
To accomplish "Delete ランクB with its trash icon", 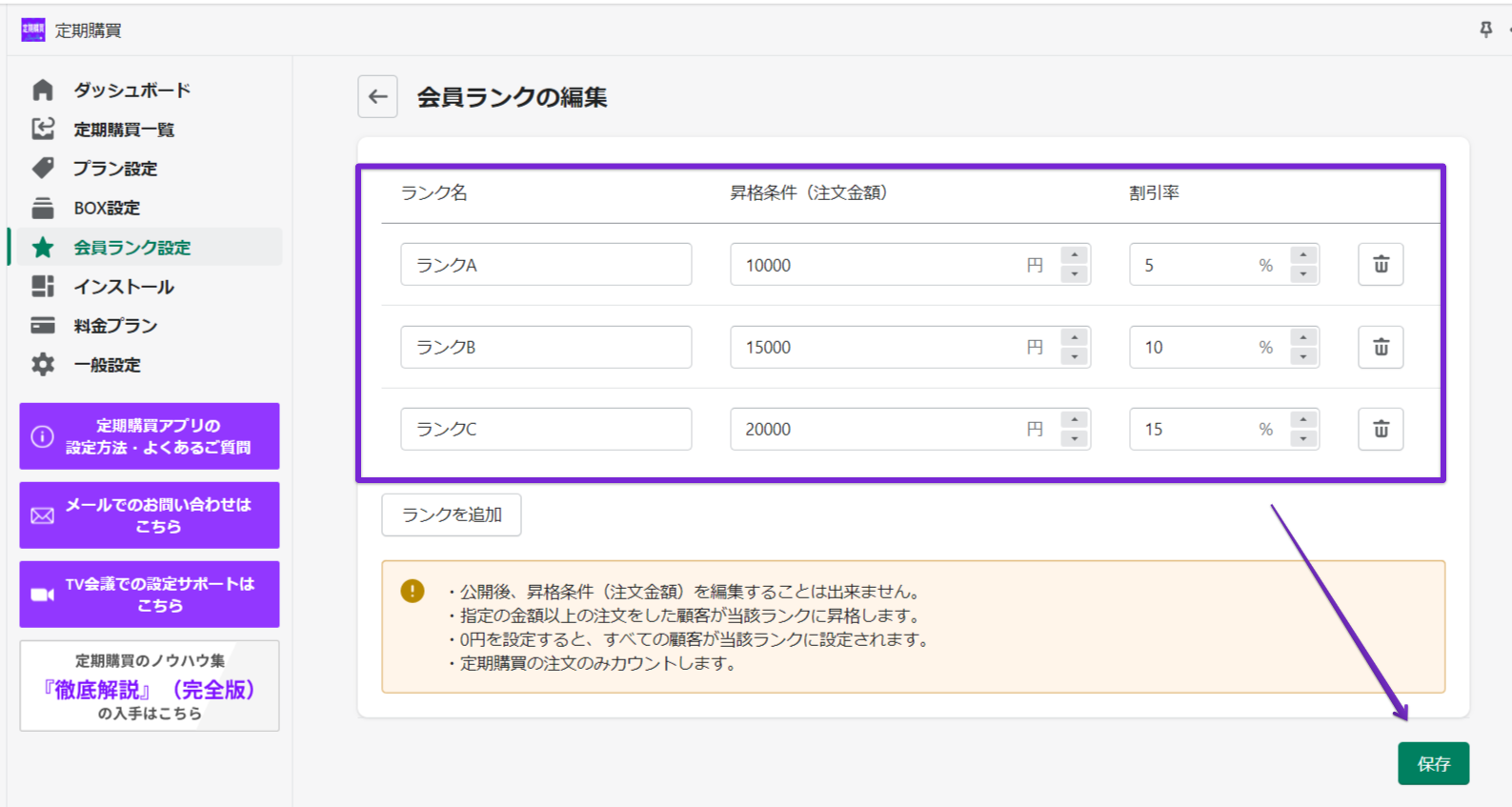I will tap(1380, 347).
